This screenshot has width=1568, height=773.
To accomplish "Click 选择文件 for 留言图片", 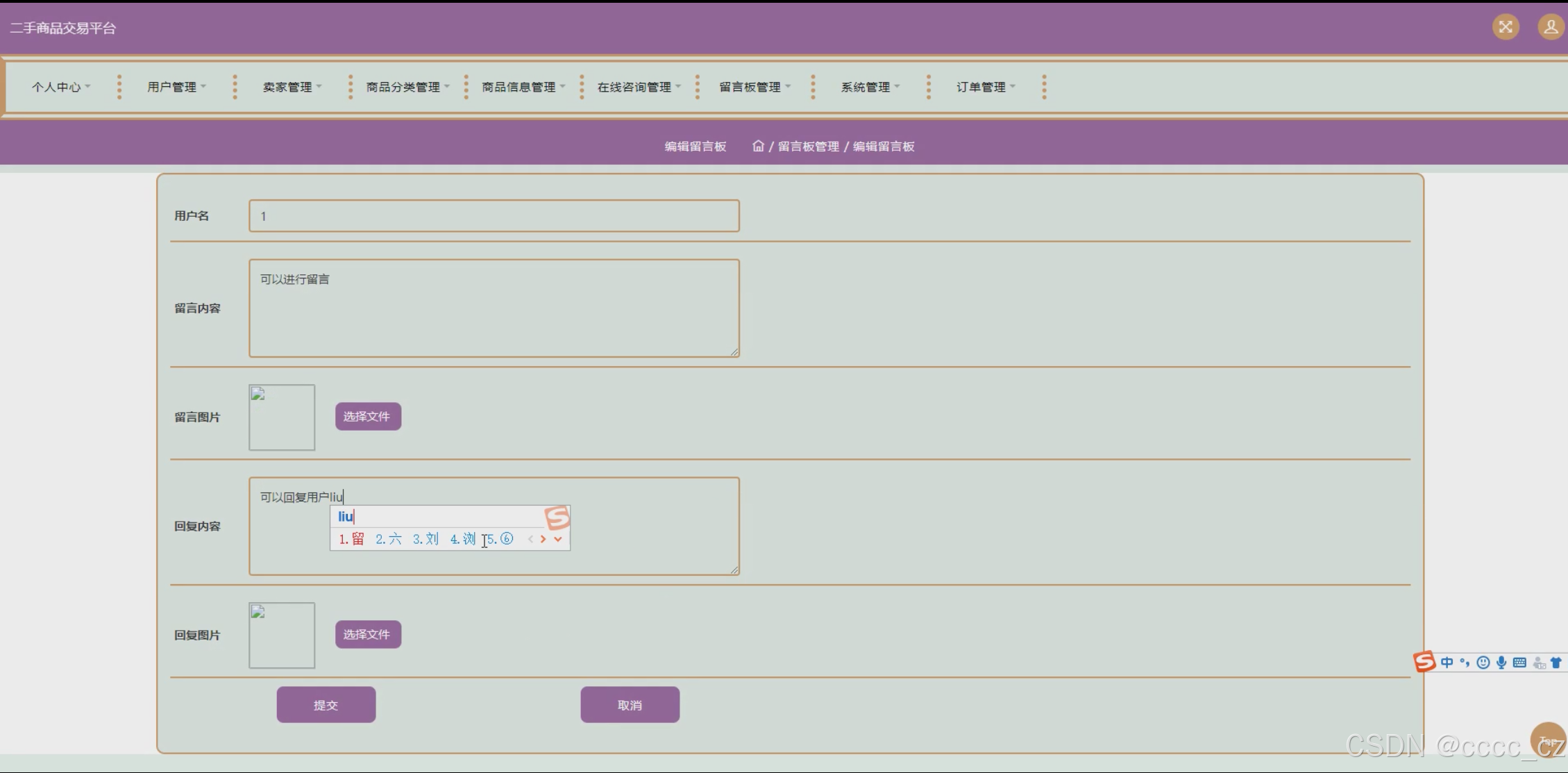I will click(368, 416).
